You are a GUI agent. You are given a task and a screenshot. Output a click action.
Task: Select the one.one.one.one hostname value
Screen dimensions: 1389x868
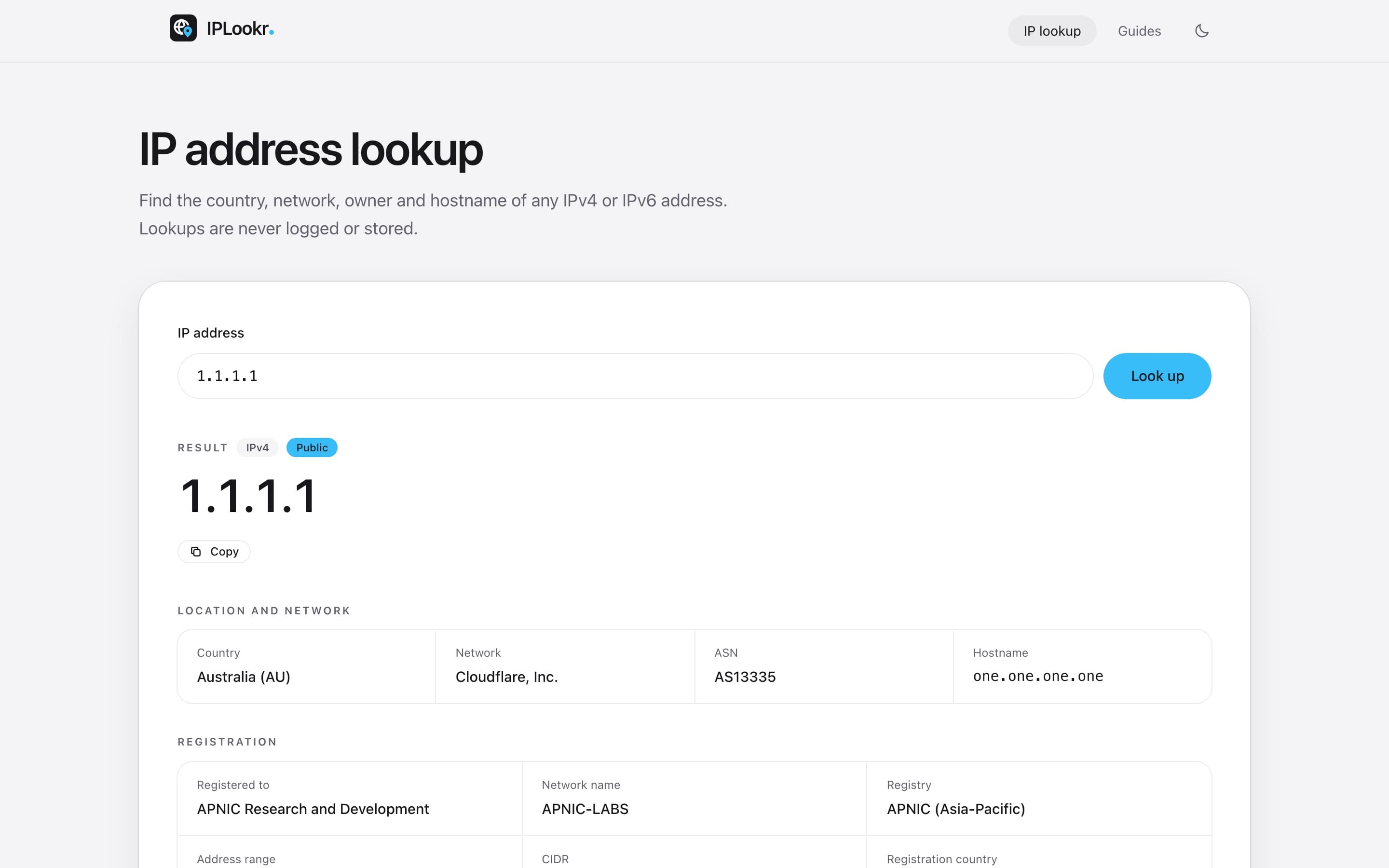tap(1038, 676)
